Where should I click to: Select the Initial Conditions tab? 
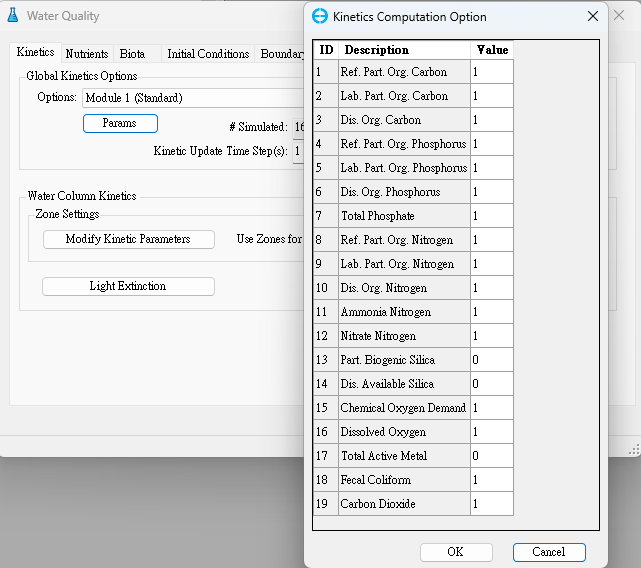(208, 54)
